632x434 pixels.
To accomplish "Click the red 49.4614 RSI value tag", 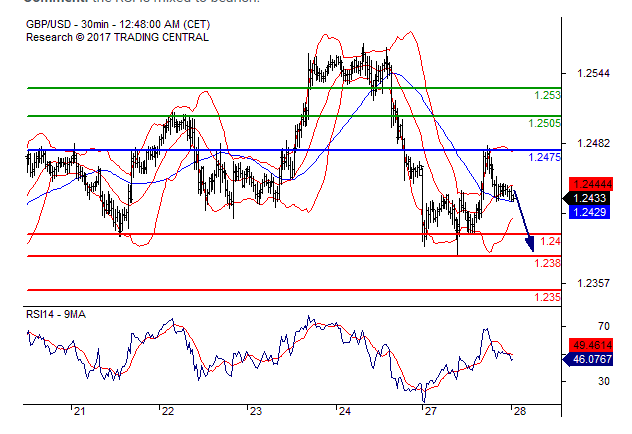I will pyautogui.click(x=591, y=345).
